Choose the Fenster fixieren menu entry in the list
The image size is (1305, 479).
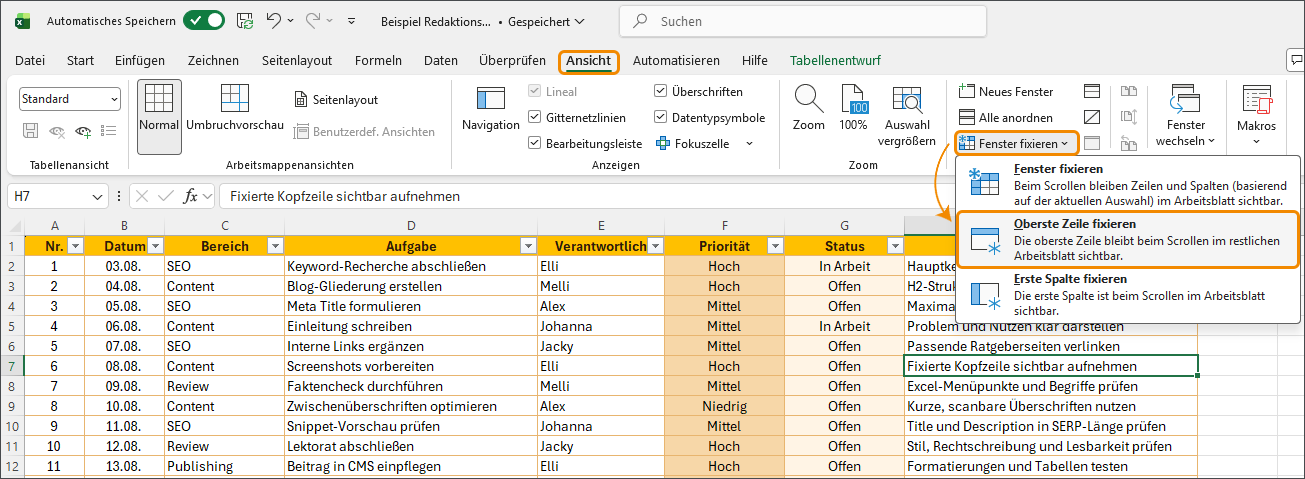(x=1128, y=184)
